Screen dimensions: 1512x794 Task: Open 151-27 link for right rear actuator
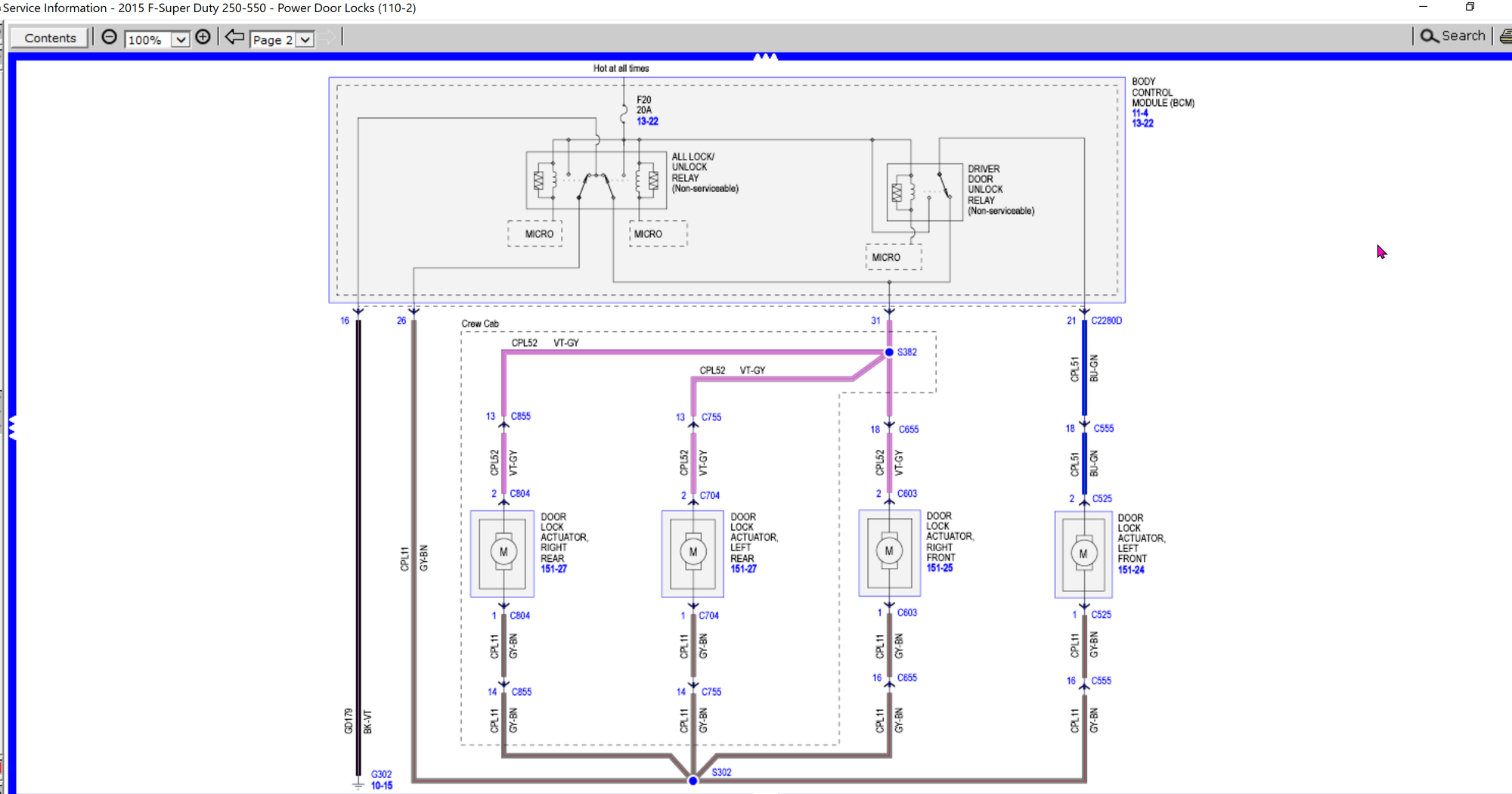(553, 569)
